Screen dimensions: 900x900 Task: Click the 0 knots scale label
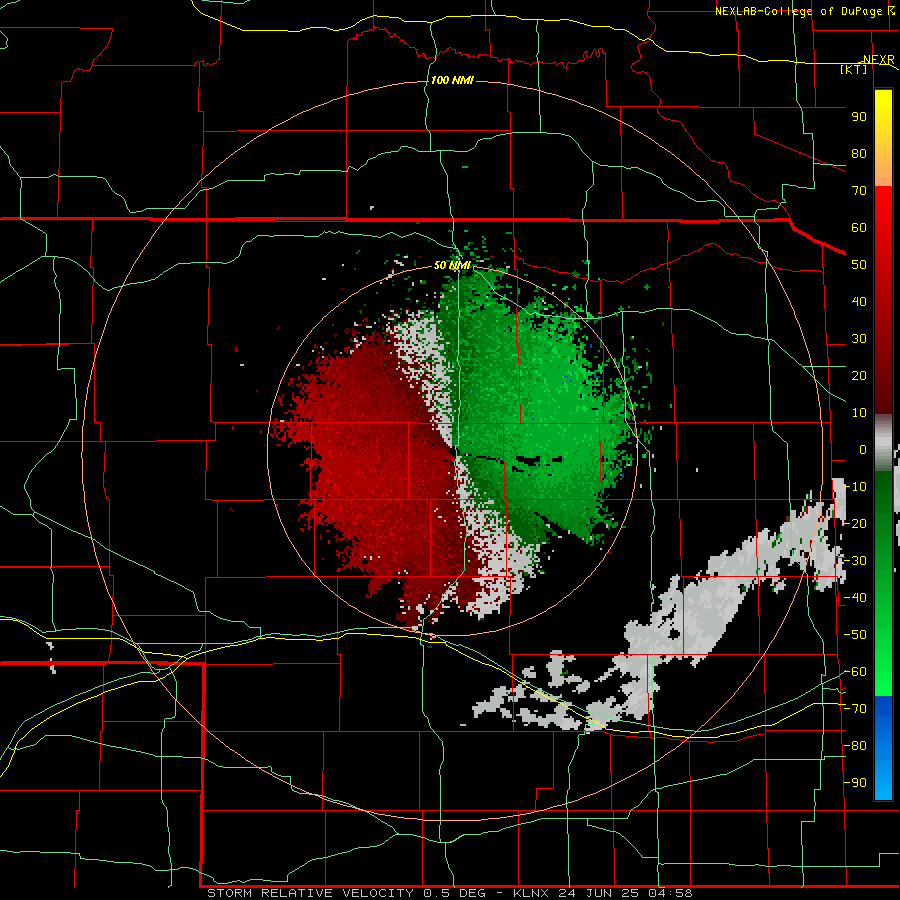863,450
